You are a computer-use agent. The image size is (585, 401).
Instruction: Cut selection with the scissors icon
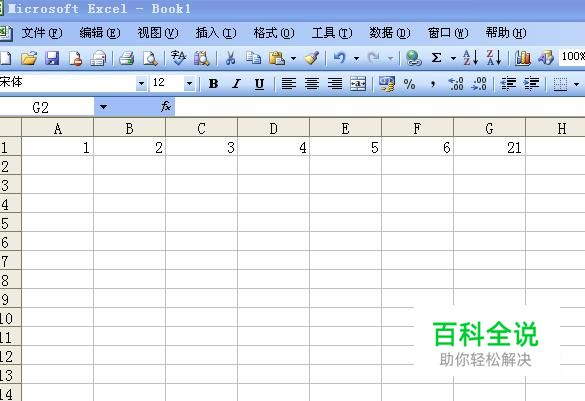[230, 58]
